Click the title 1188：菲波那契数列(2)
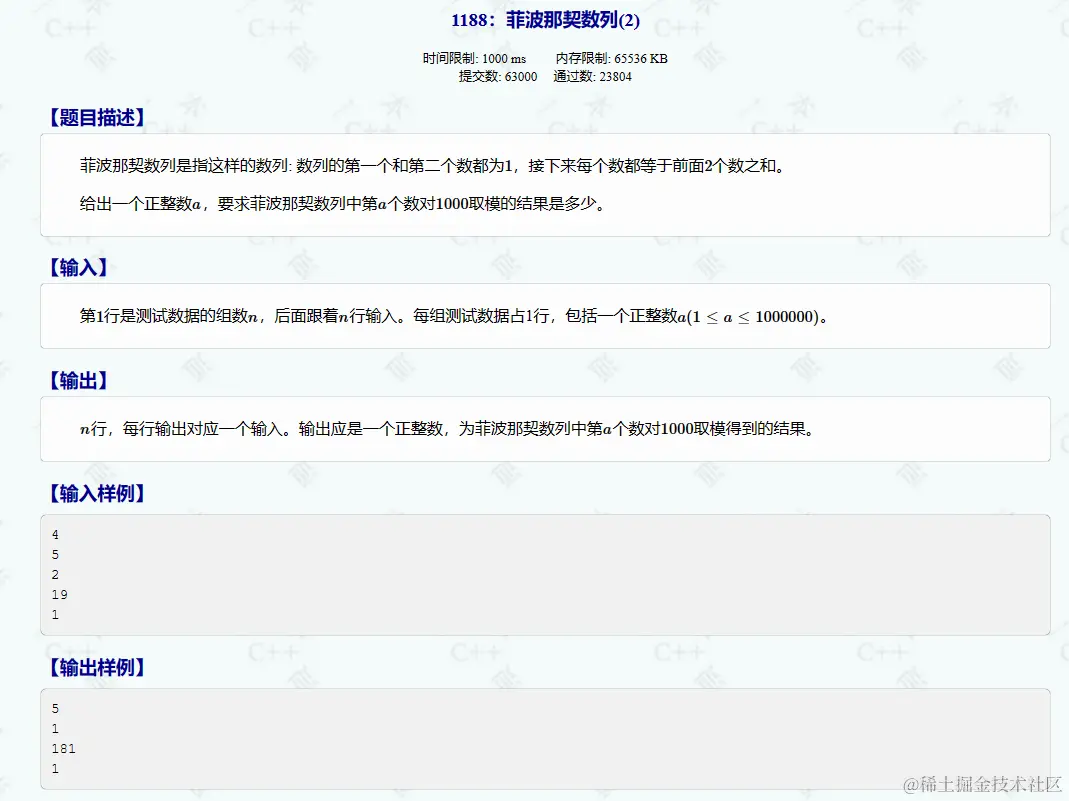The image size is (1069, 801). pyautogui.click(x=545, y=20)
